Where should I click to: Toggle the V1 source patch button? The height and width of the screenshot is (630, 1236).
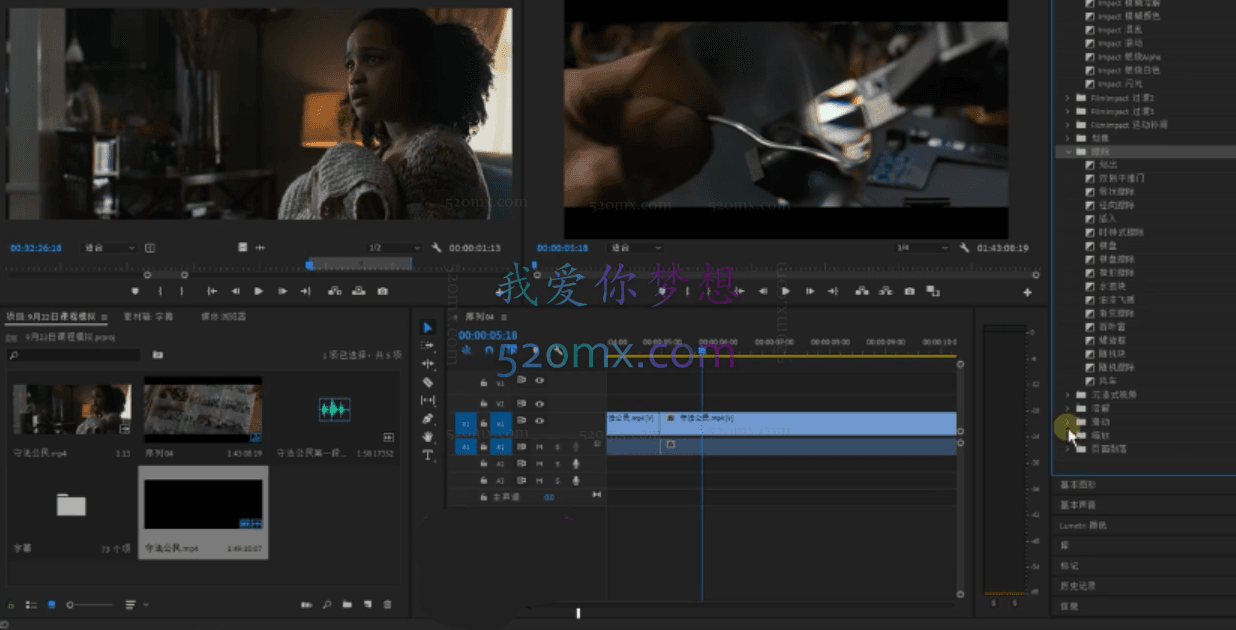point(465,423)
